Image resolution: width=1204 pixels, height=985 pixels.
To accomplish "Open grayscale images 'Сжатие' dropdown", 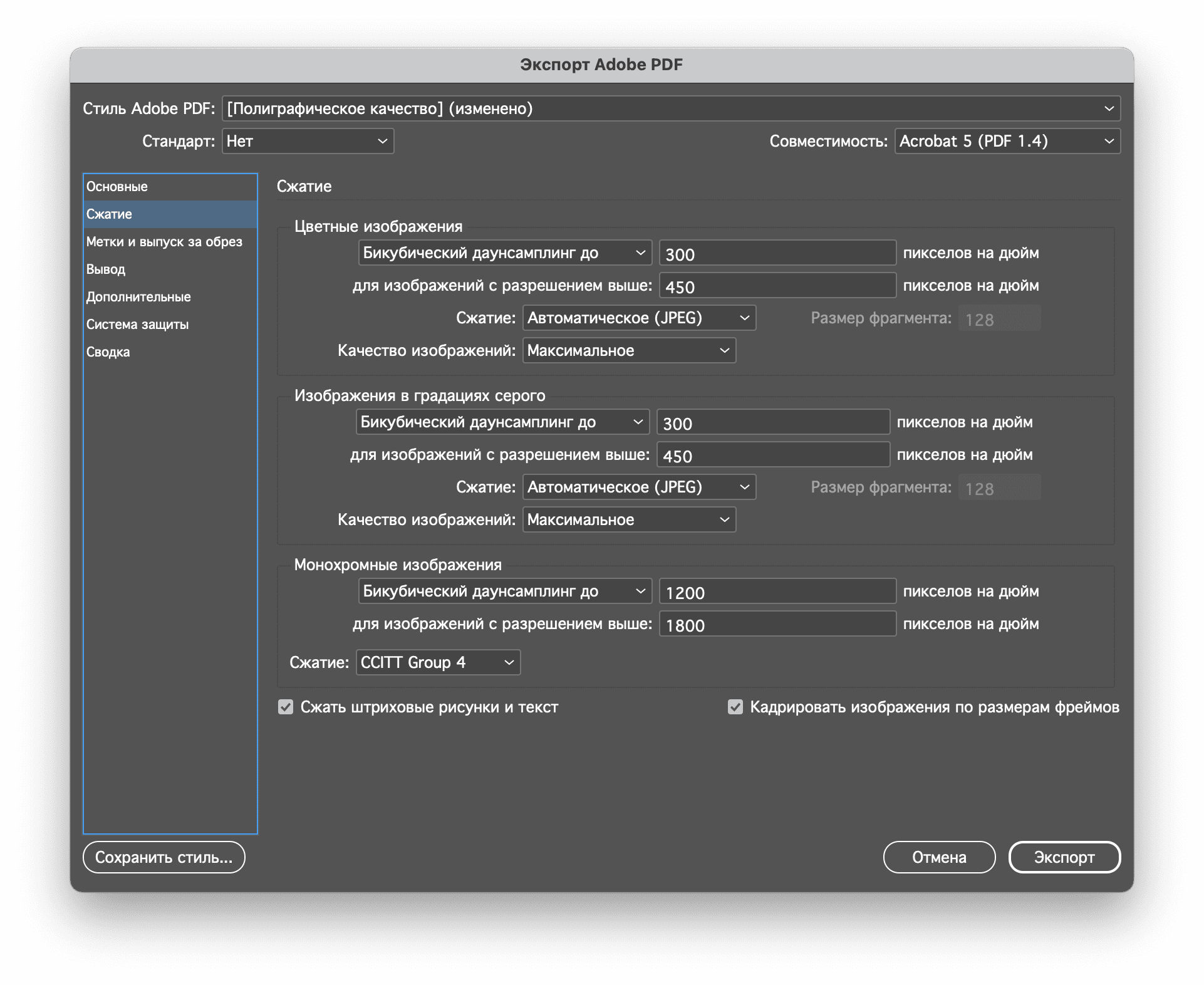I will pos(639,487).
